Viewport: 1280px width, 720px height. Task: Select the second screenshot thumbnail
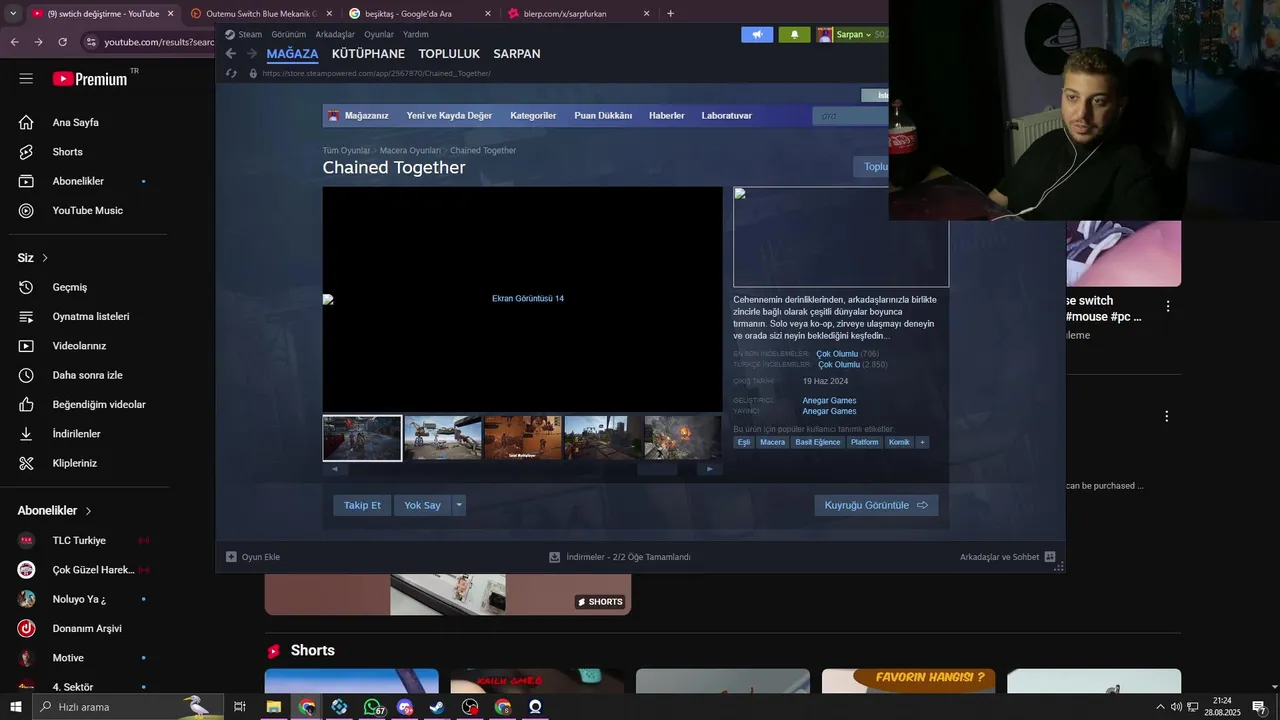click(x=443, y=438)
